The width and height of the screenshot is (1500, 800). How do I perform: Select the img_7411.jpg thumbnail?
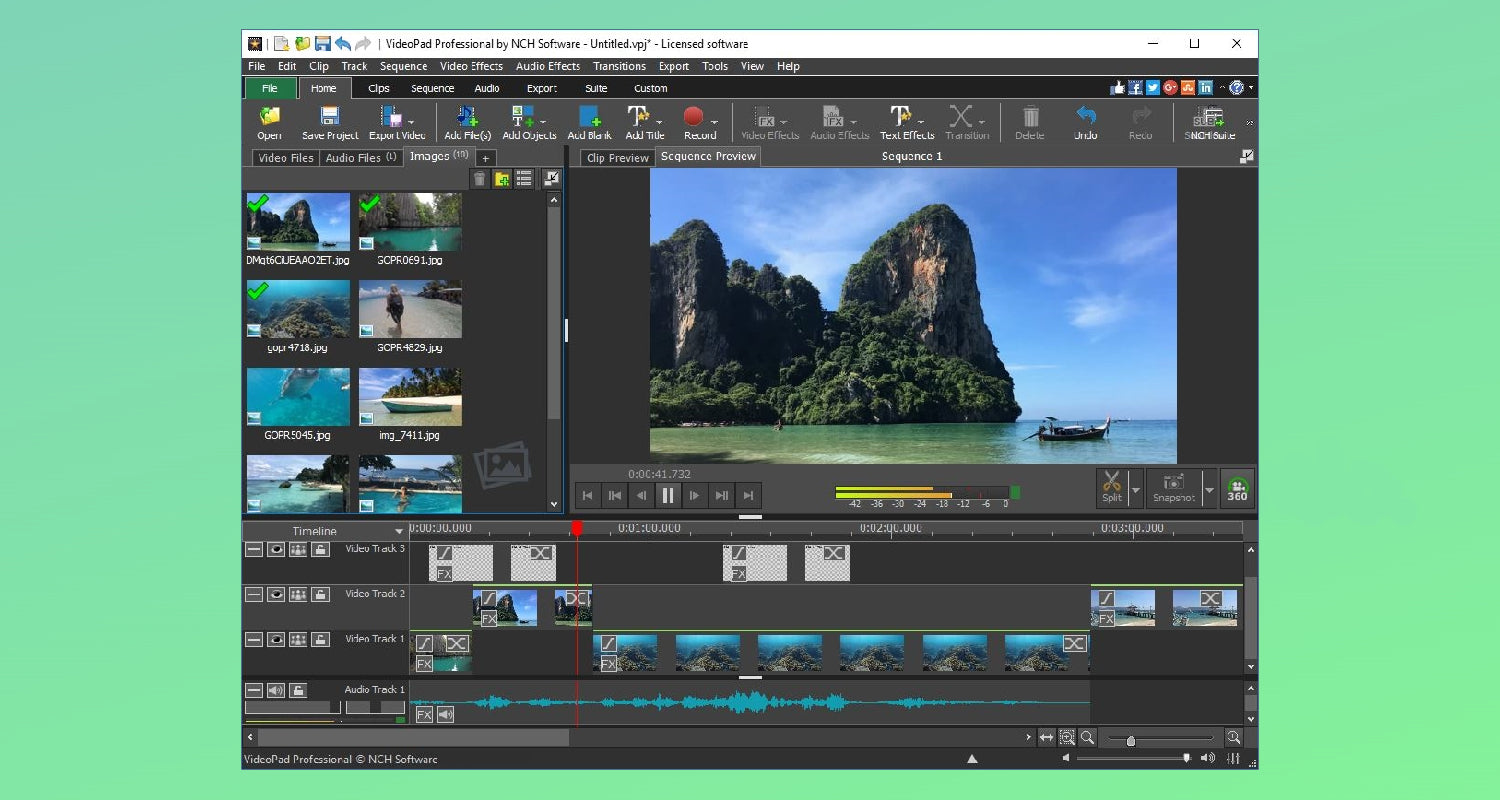coord(410,397)
